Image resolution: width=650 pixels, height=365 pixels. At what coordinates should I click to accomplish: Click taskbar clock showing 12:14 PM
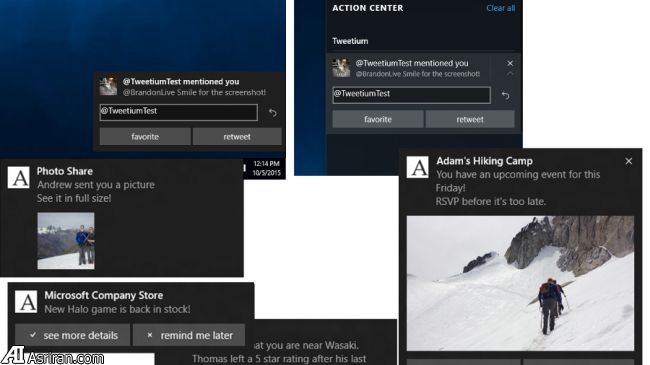click(x=267, y=168)
